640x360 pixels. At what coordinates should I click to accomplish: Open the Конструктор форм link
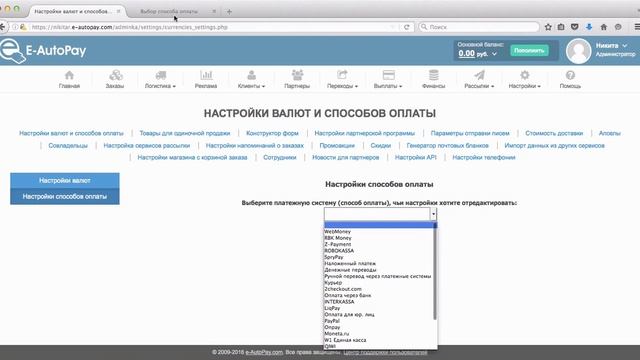272,133
